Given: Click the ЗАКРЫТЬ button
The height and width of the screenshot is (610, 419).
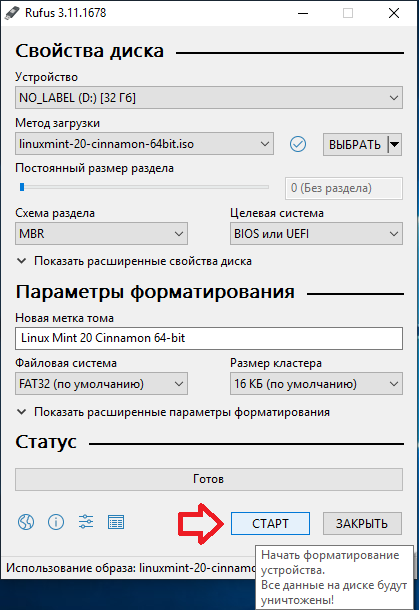Looking at the screenshot, I should click(362, 524).
